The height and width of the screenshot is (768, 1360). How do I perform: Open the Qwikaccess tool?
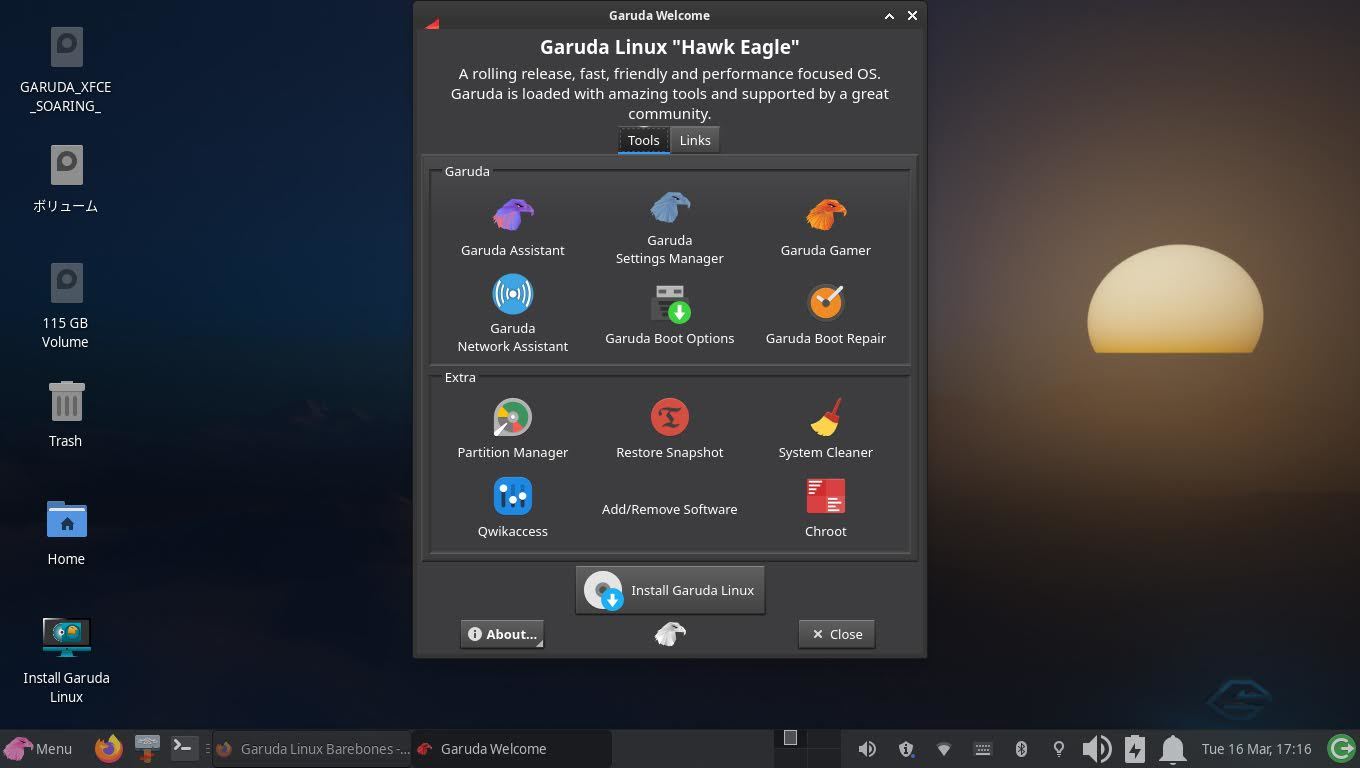(512, 507)
